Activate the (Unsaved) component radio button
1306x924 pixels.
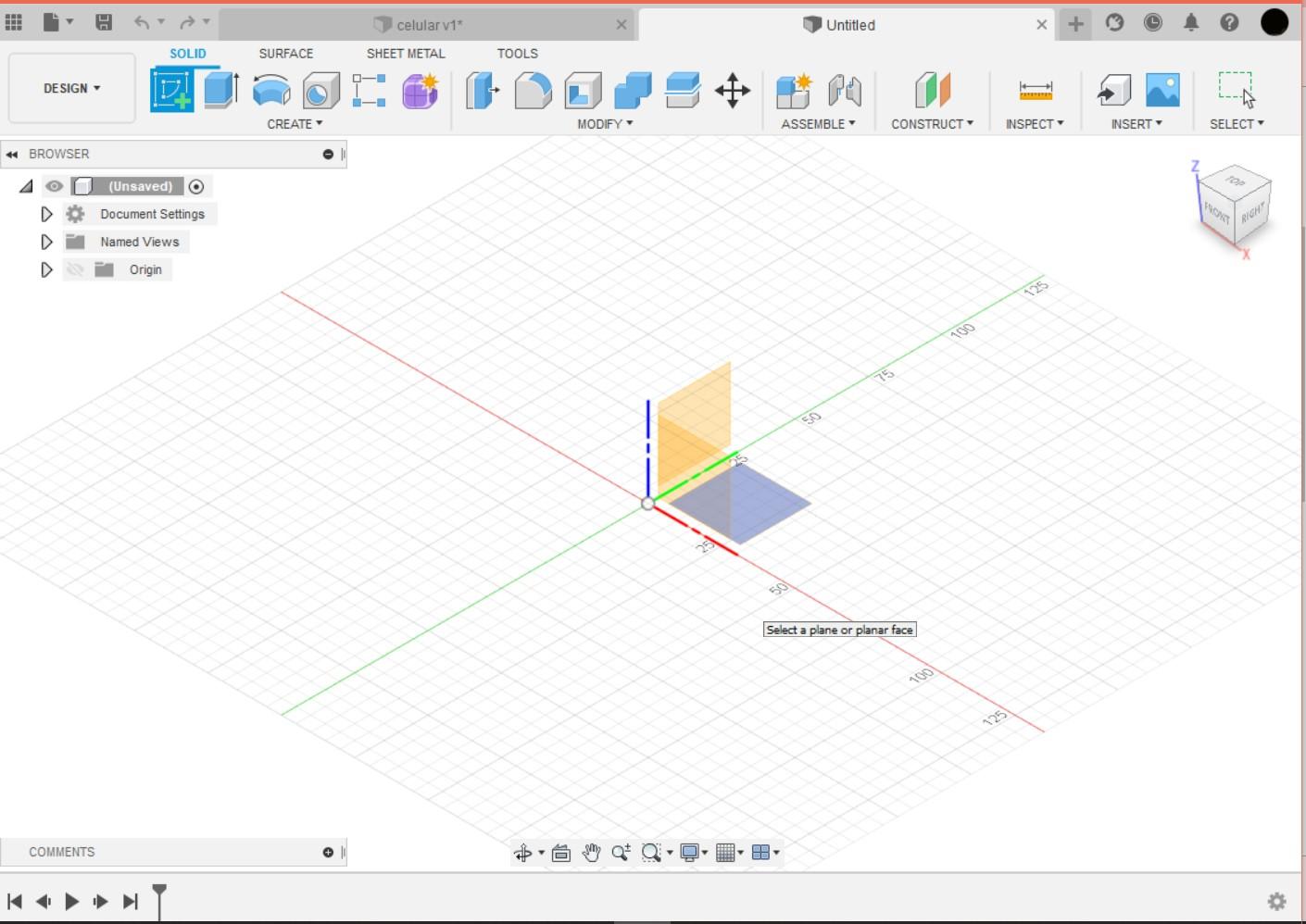196,186
